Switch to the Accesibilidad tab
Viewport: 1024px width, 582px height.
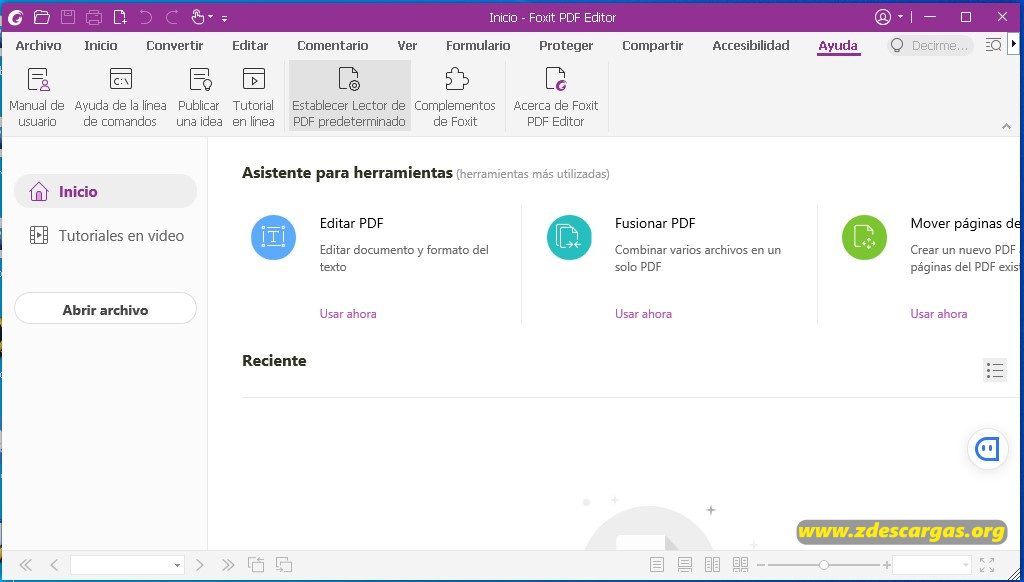751,46
